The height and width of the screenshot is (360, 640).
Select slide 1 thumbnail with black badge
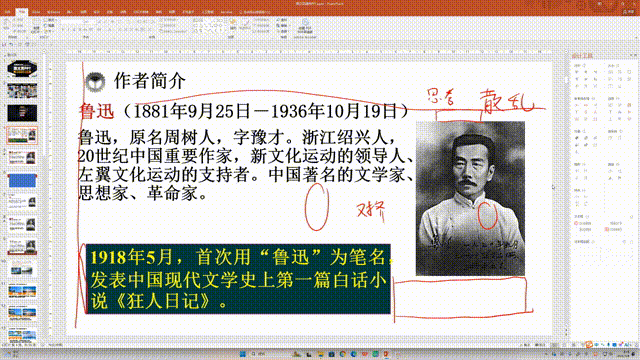pos(22,69)
